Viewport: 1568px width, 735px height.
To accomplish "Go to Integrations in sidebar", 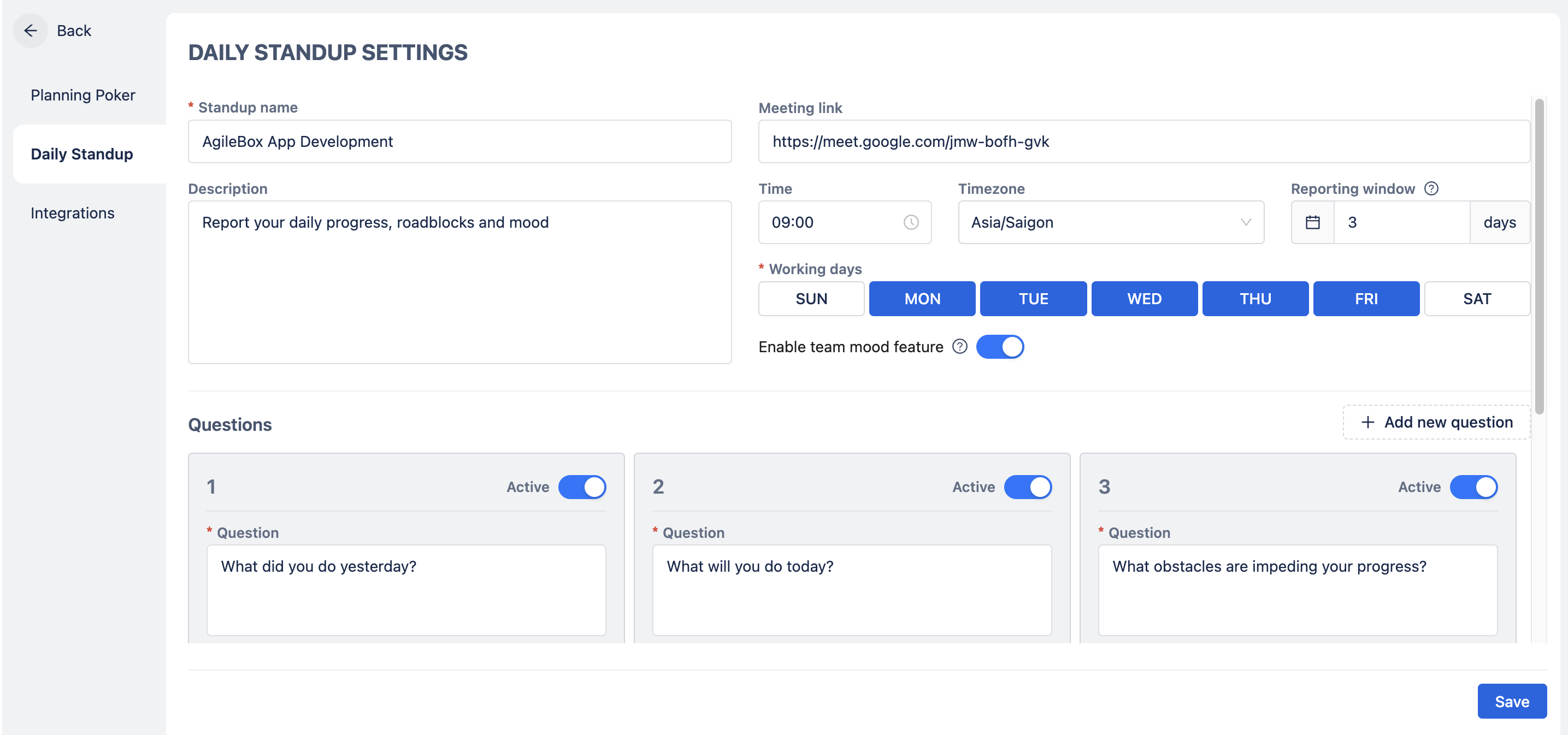I will pos(73,213).
